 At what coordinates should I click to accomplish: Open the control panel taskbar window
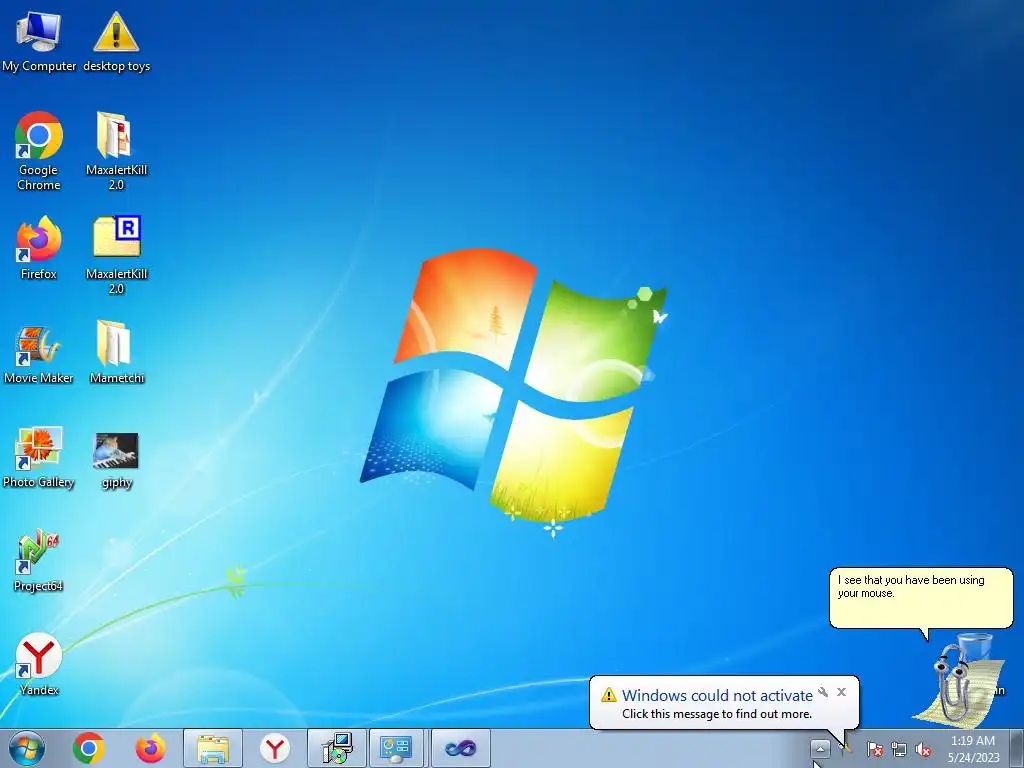point(398,748)
